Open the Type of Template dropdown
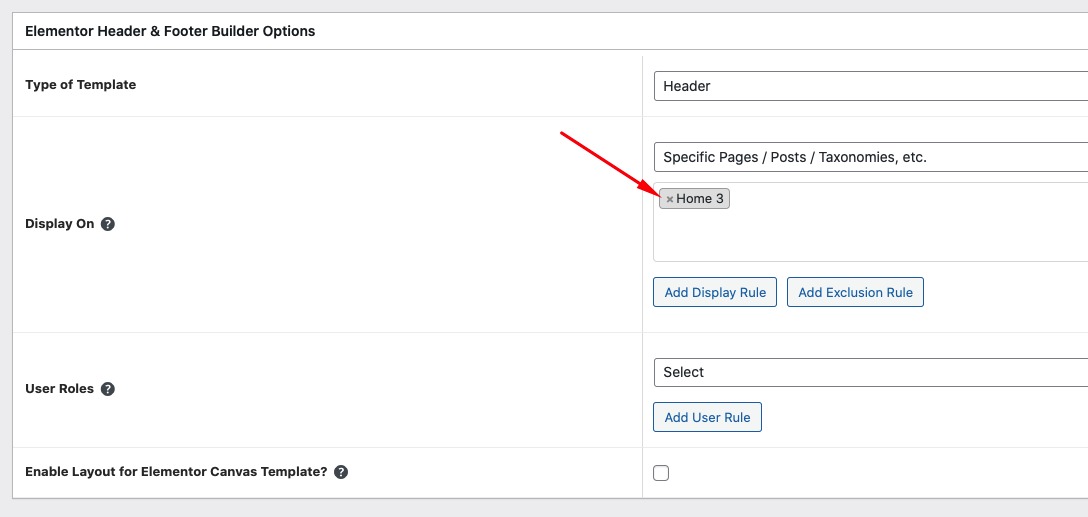The width and height of the screenshot is (1088, 517). [x=870, y=86]
